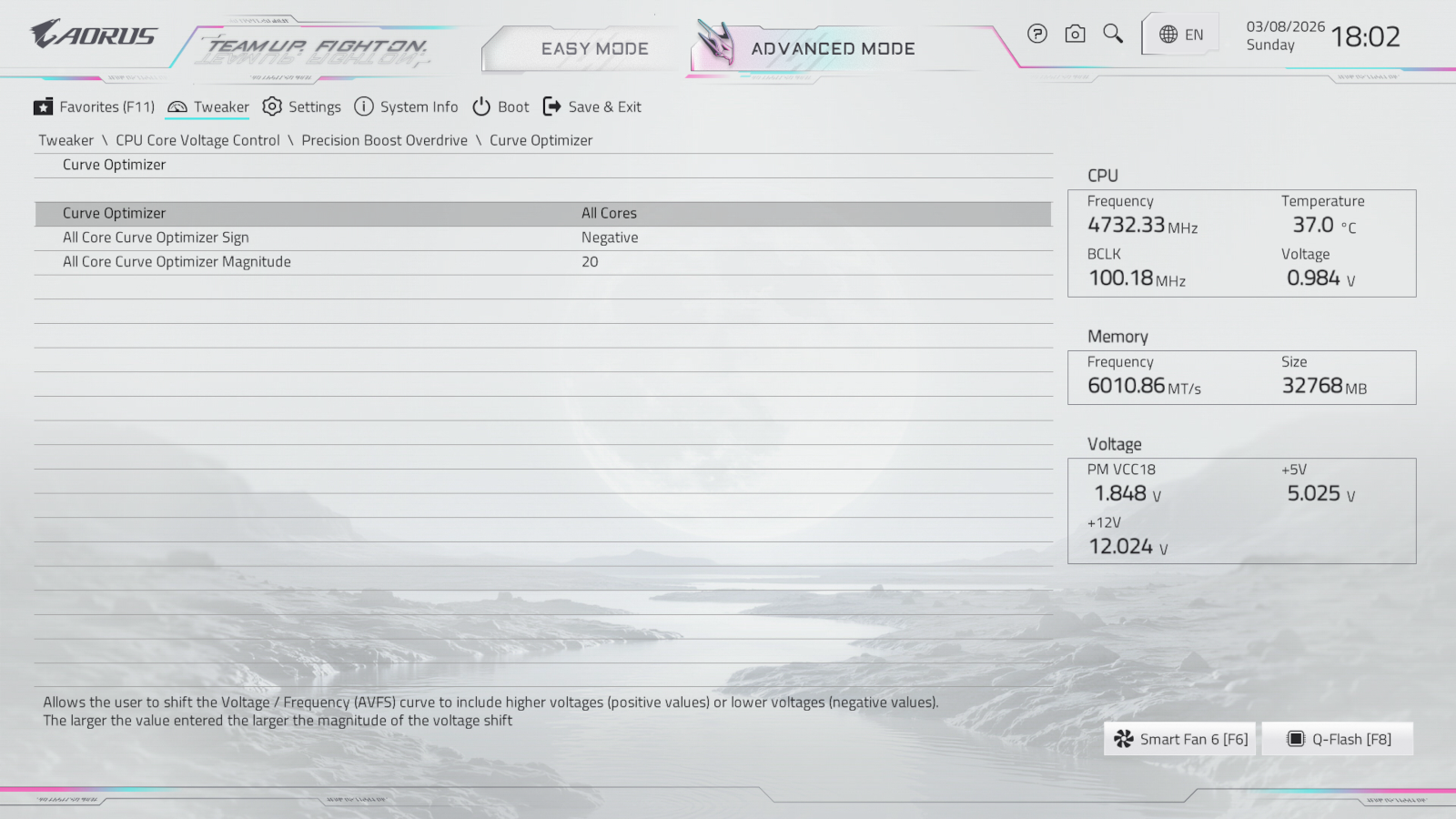
Task: Click the Favorites star icon
Action: (x=43, y=107)
